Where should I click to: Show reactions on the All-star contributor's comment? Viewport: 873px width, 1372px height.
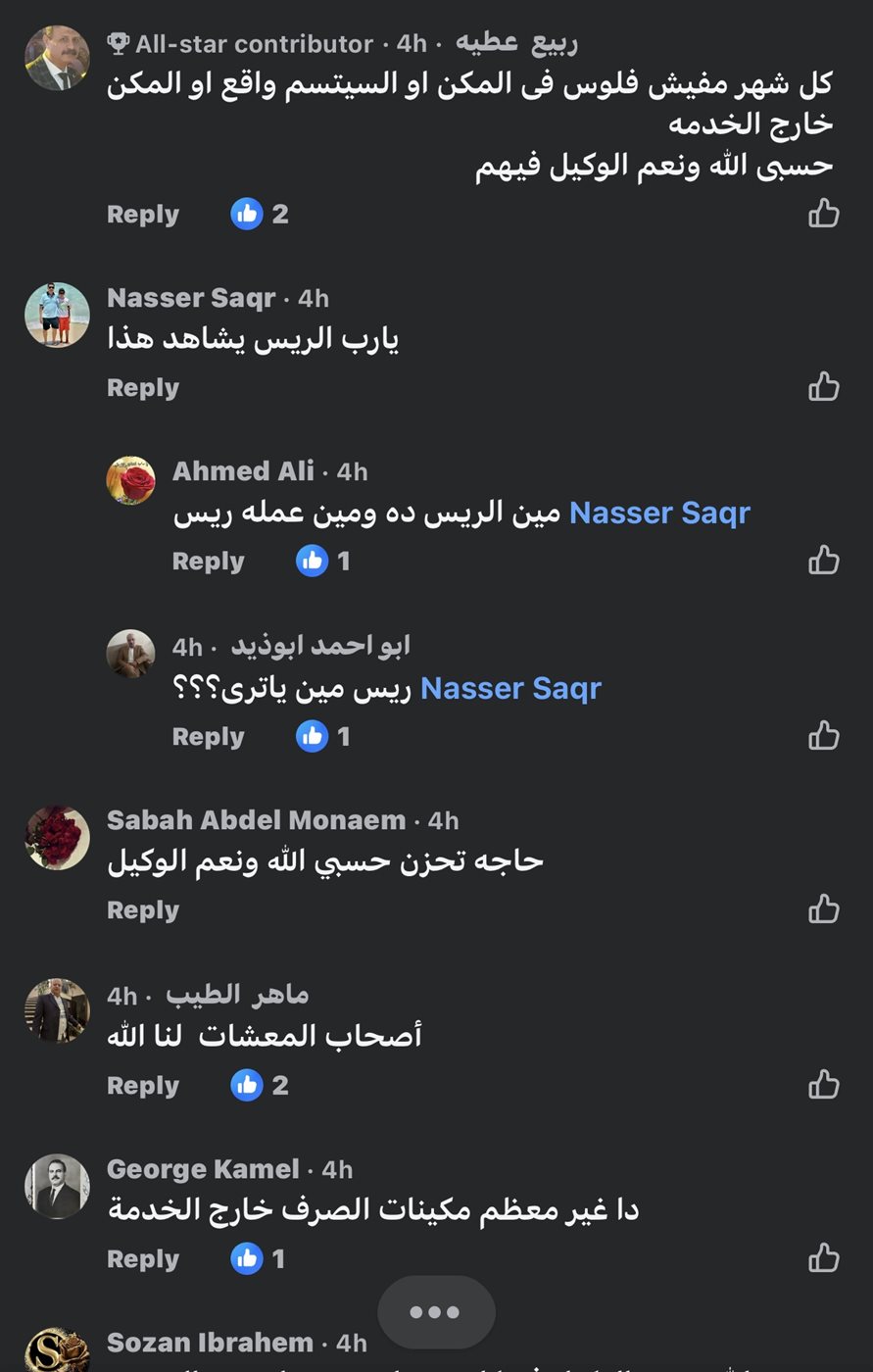[259, 214]
